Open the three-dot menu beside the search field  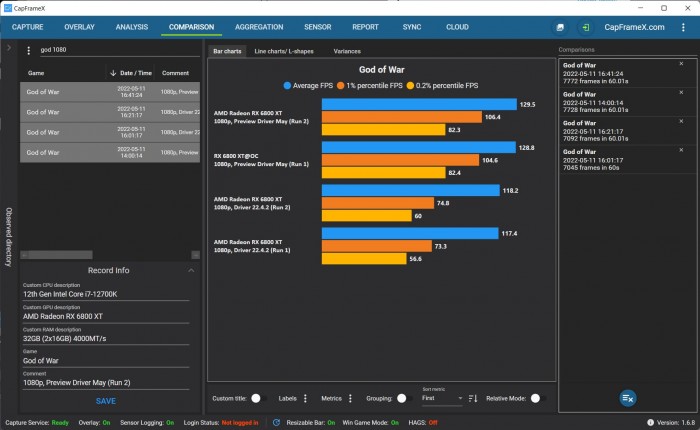click(x=28, y=50)
